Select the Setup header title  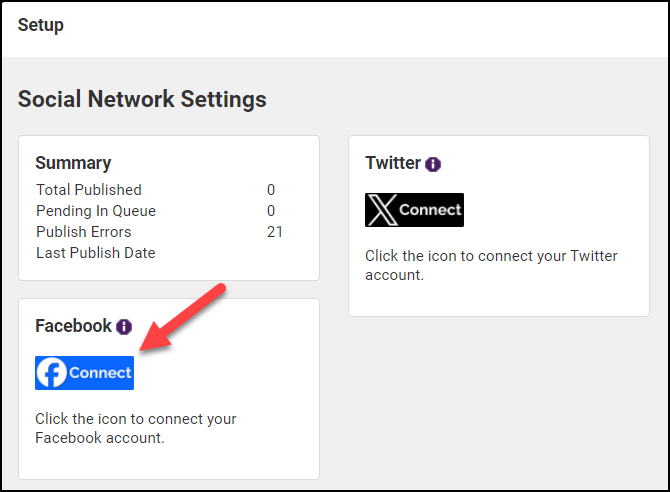click(x=41, y=25)
